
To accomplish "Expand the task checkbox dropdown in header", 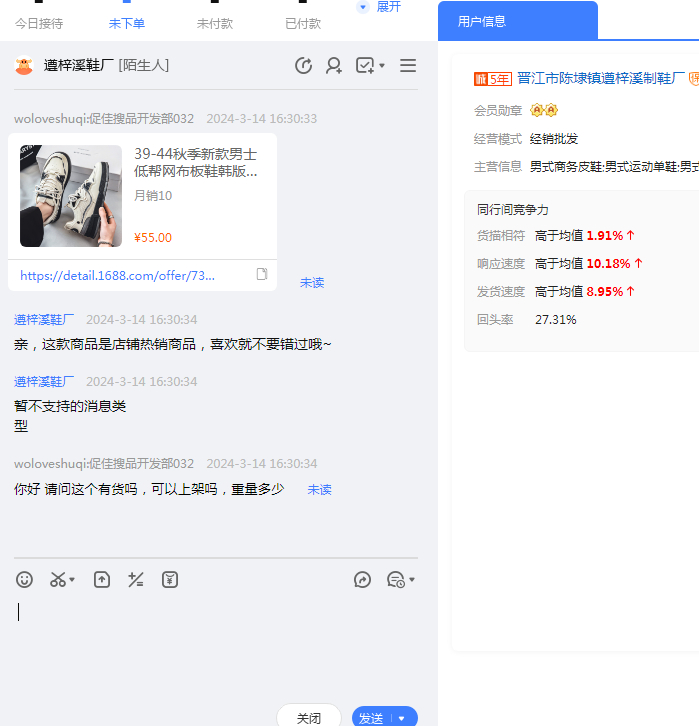I will [x=370, y=66].
